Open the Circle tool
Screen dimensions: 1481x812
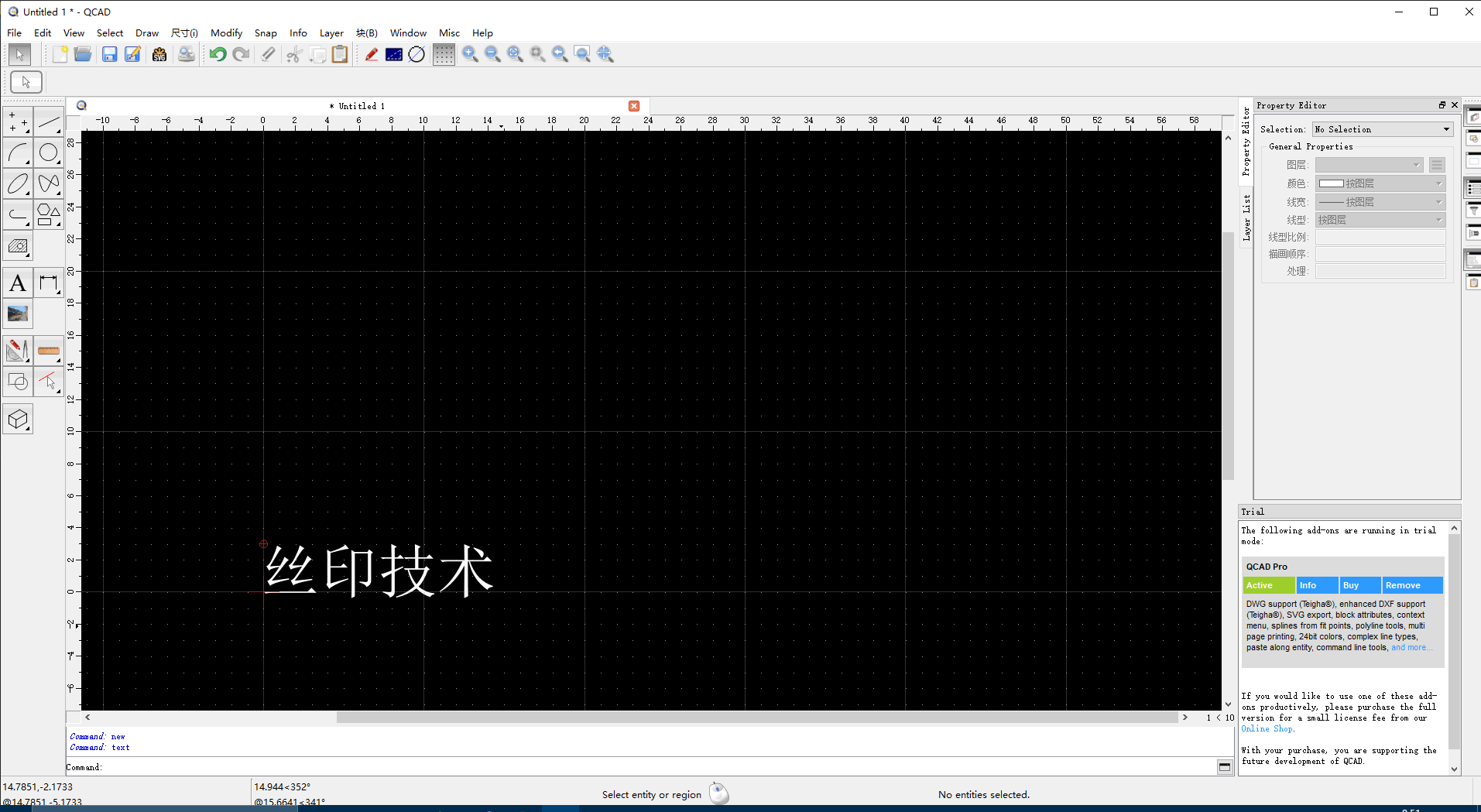[49, 153]
